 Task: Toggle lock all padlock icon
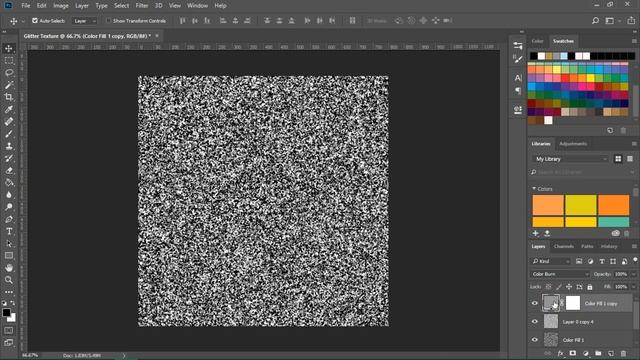tap(590, 287)
